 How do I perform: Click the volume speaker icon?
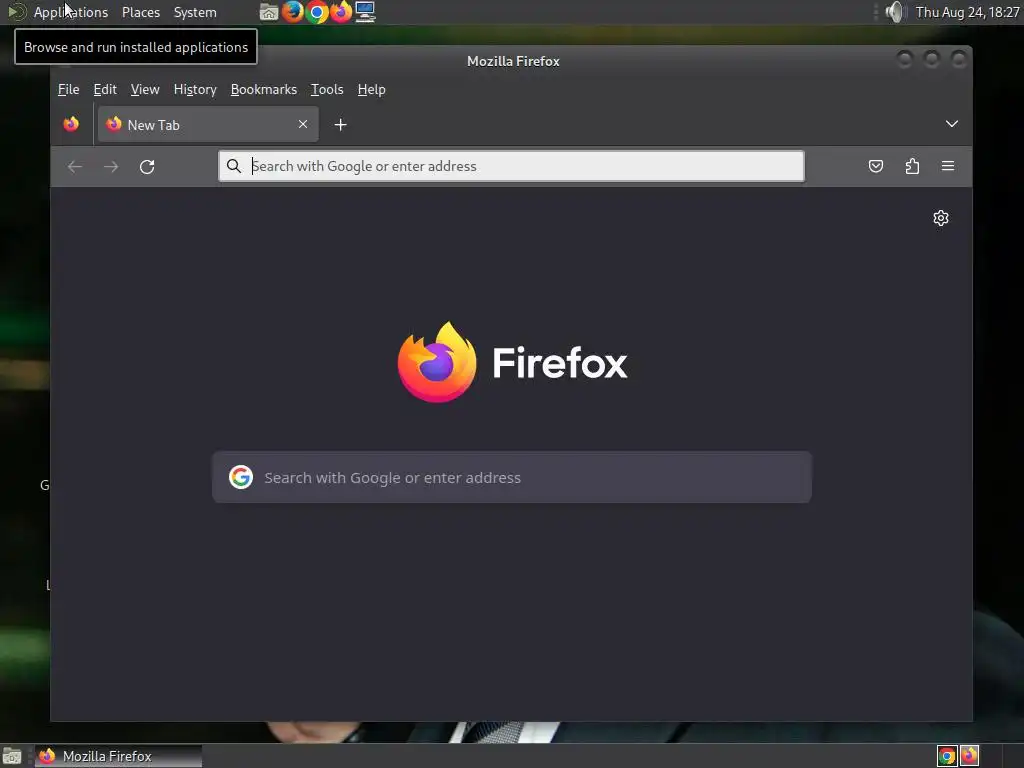pos(895,12)
